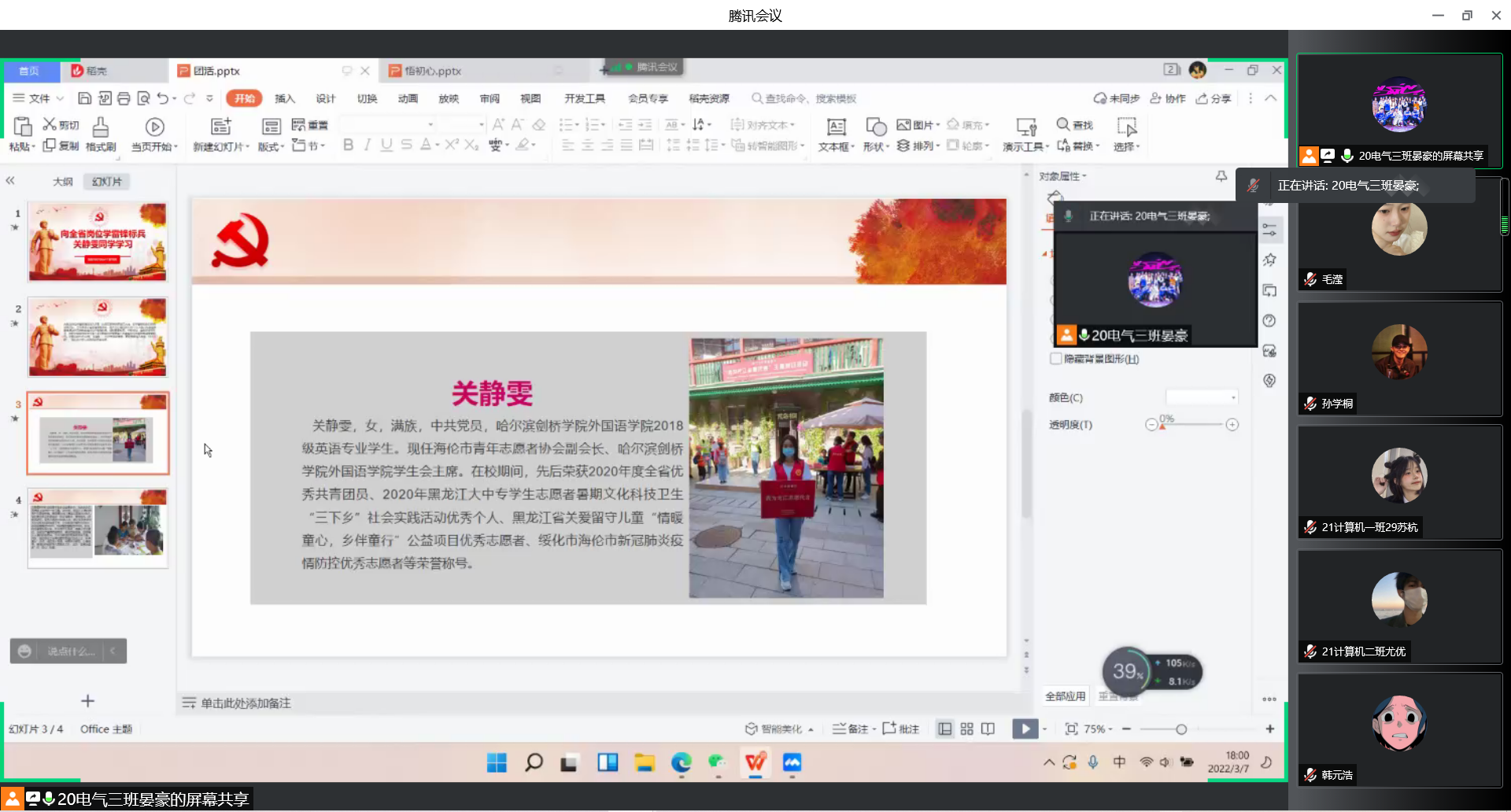Image resolution: width=1511 pixels, height=812 pixels.
Task: Open the zoom percentage dropdown
Action: pyautogui.click(x=1098, y=729)
